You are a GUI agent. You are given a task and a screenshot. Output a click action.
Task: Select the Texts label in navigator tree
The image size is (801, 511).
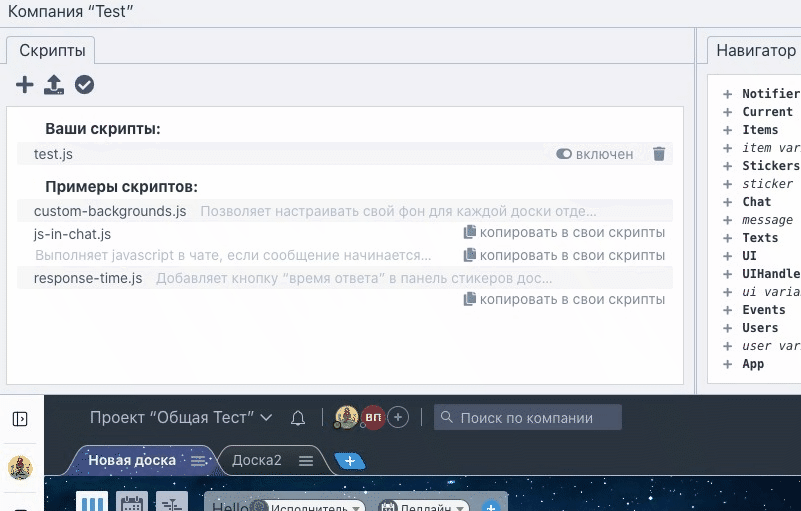pyautogui.click(x=760, y=238)
